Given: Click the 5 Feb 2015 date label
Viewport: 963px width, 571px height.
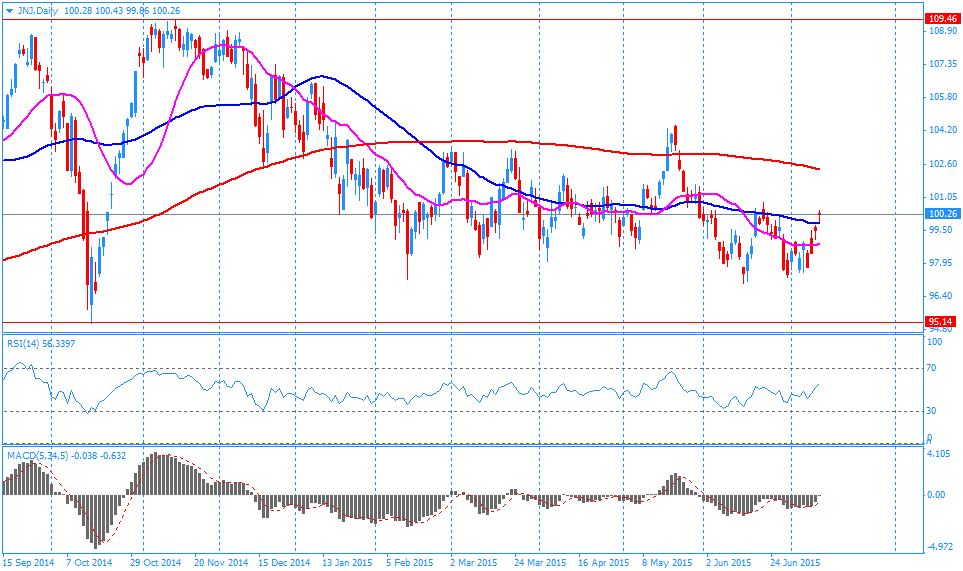Looking at the screenshot, I should [x=410, y=562].
